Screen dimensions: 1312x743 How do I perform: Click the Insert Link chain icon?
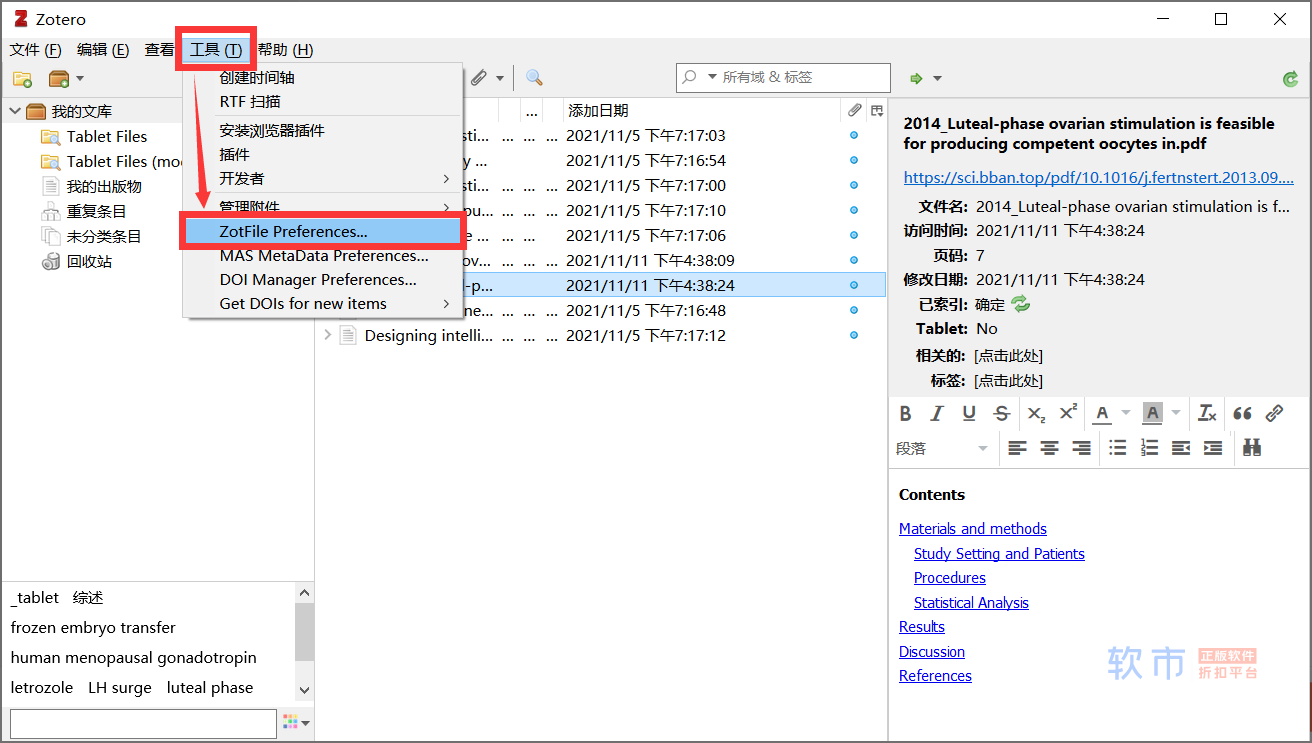pos(1274,413)
